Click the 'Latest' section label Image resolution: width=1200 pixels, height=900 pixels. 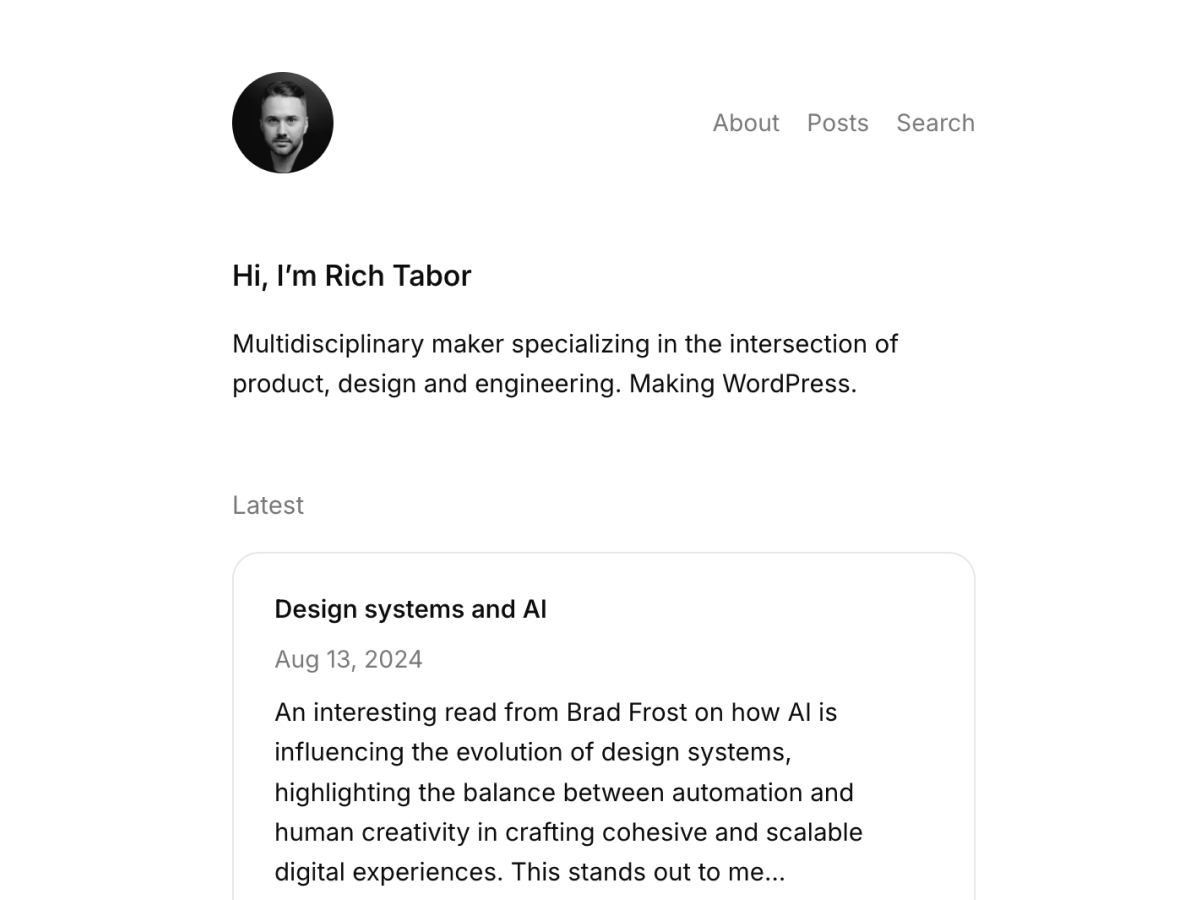(x=267, y=505)
